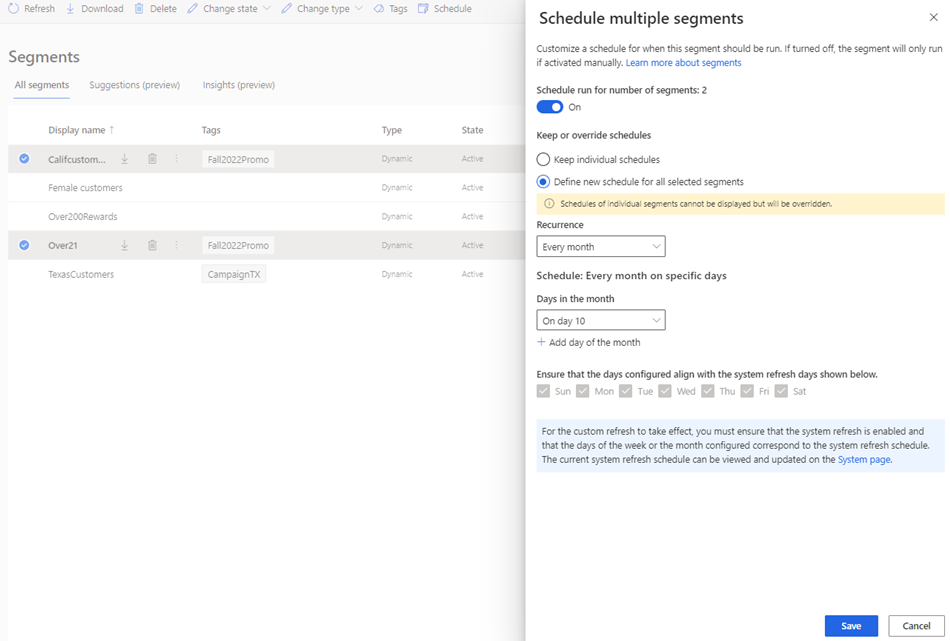Toggle the Sun checkbox

point(543,391)
